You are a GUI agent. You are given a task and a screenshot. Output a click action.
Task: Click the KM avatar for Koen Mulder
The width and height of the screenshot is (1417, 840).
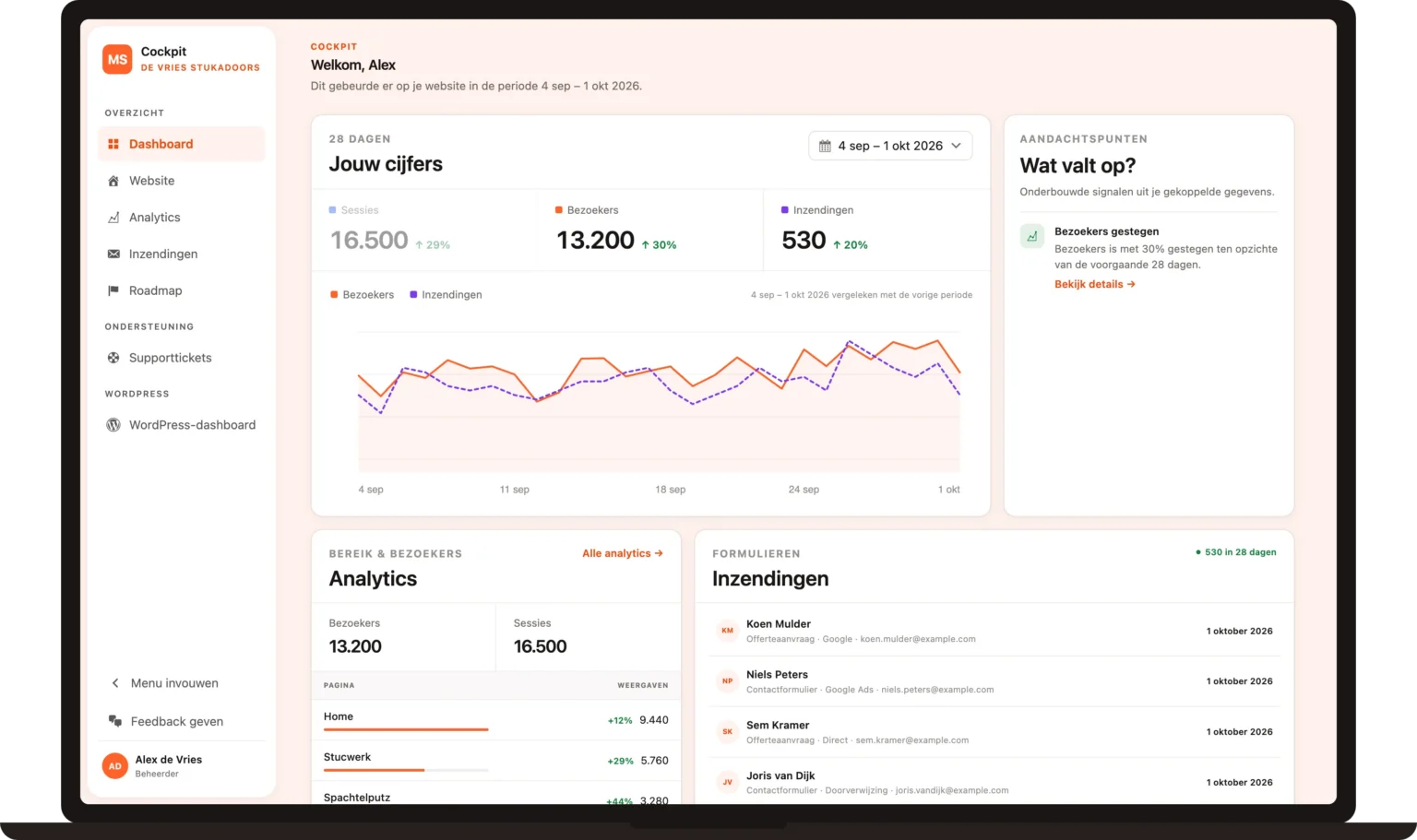[727, 631]
